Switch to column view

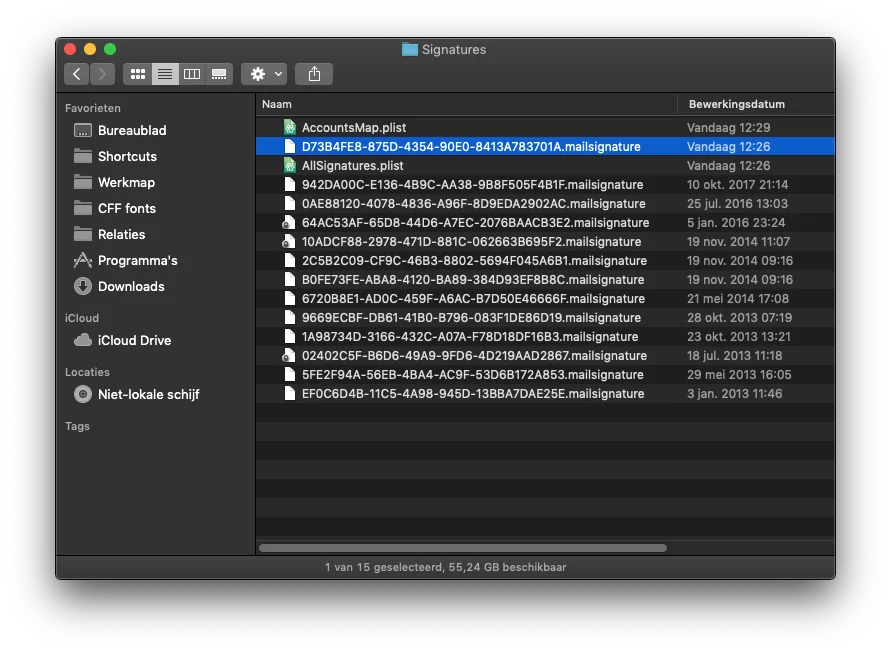point(192,74)
